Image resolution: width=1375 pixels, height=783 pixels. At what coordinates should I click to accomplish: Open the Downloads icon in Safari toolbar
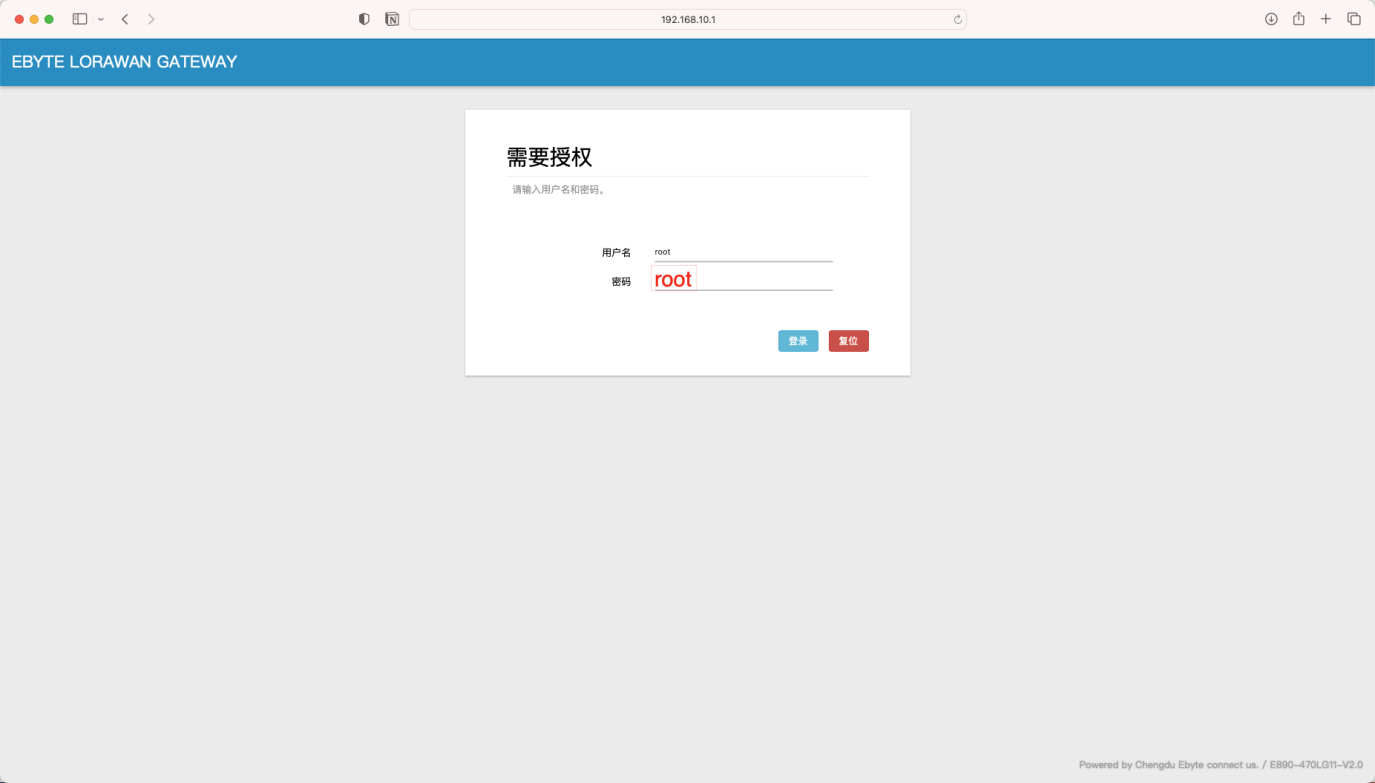[x=1271, y=18]
